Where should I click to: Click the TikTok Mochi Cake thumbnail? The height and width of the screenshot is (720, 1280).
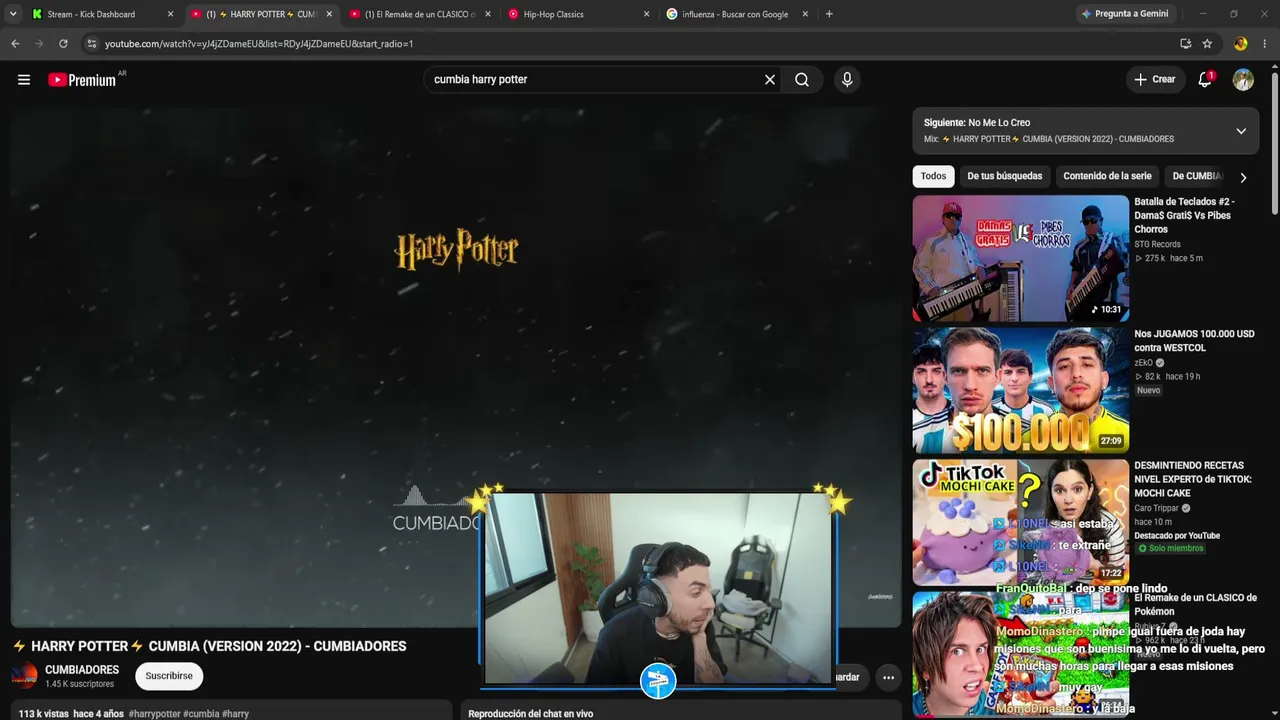(x=1020, y=522)
